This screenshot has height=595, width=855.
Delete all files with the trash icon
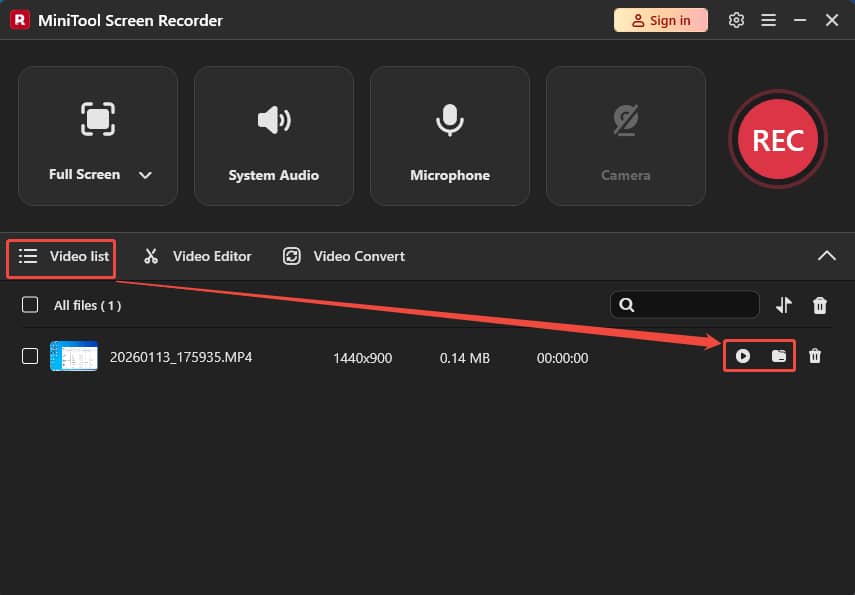(820, 305)
